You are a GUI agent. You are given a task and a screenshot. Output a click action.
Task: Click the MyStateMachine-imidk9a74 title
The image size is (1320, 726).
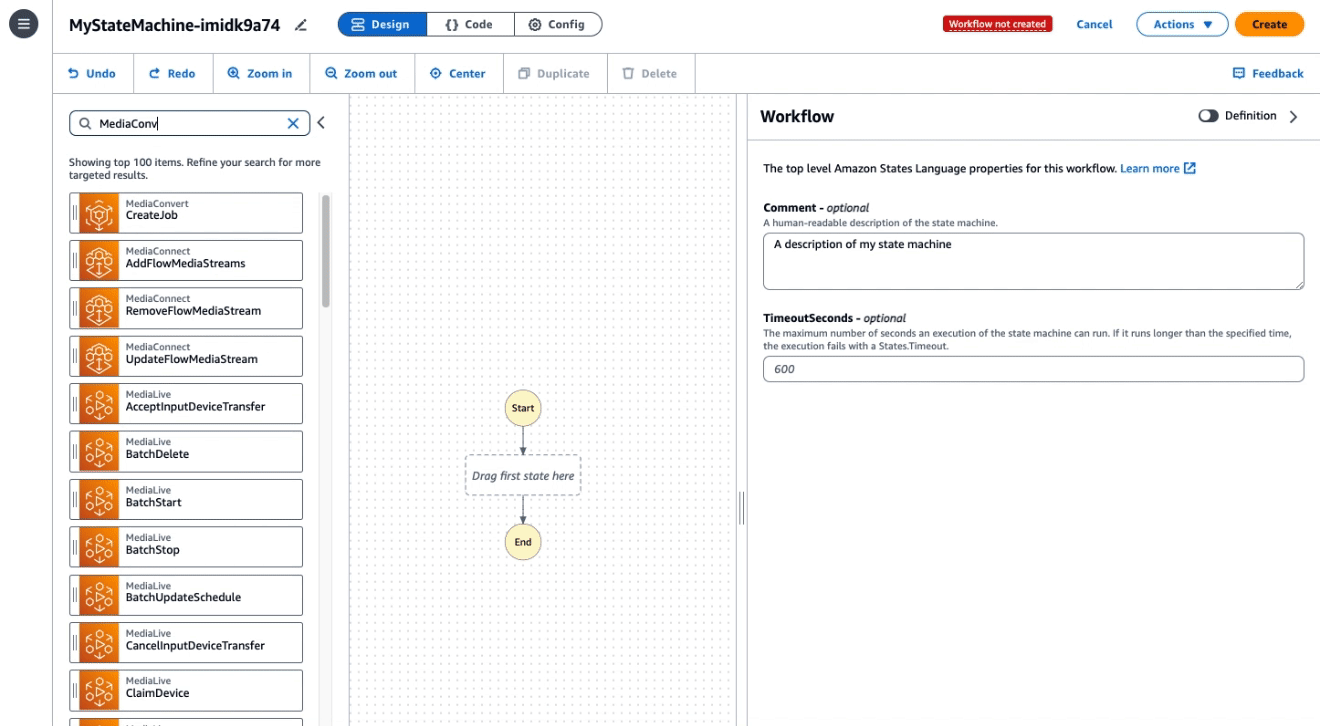pyautogui.click(x=175, y=25)
